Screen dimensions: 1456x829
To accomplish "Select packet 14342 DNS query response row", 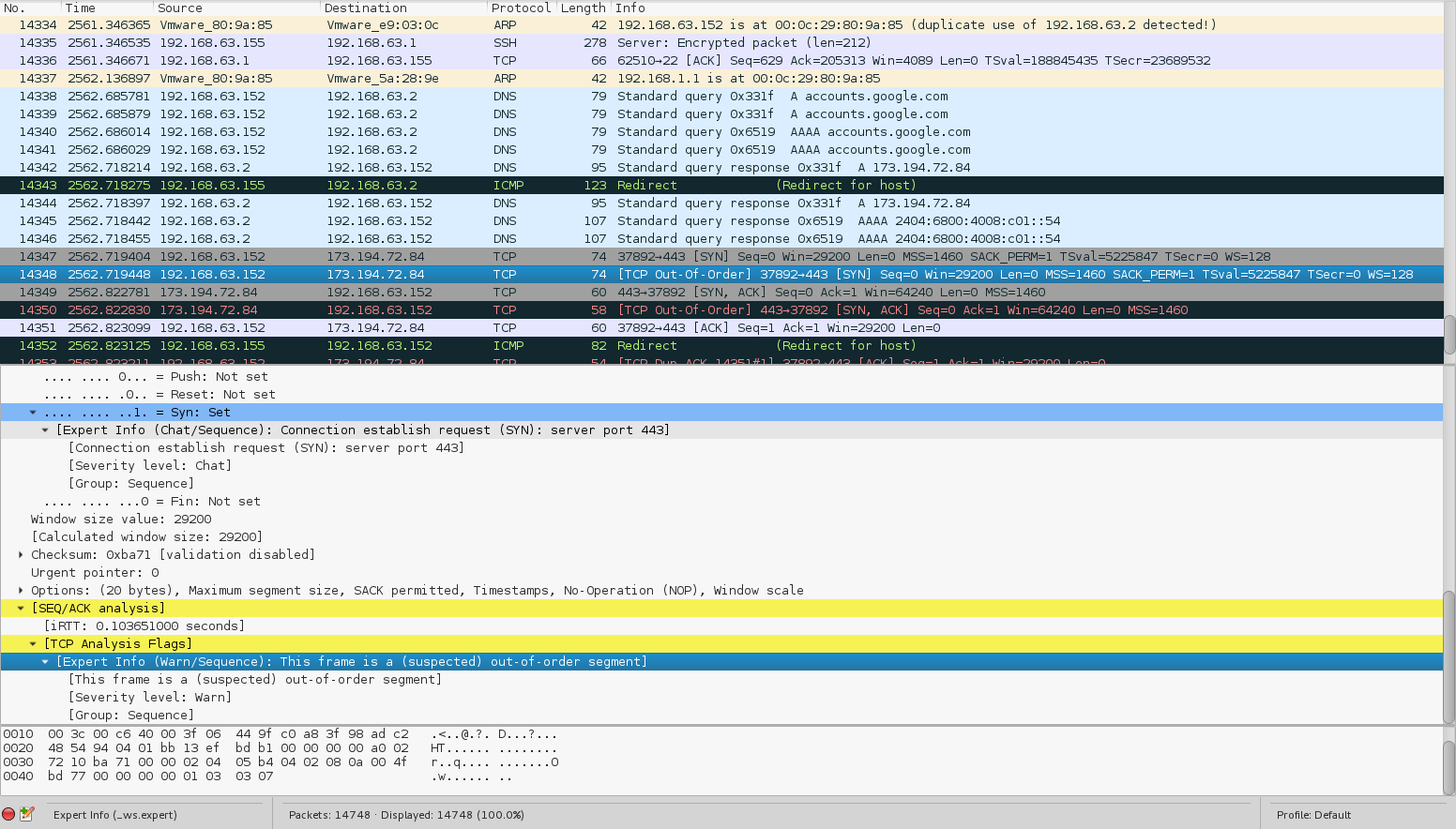I will click(x=721, y=168).
